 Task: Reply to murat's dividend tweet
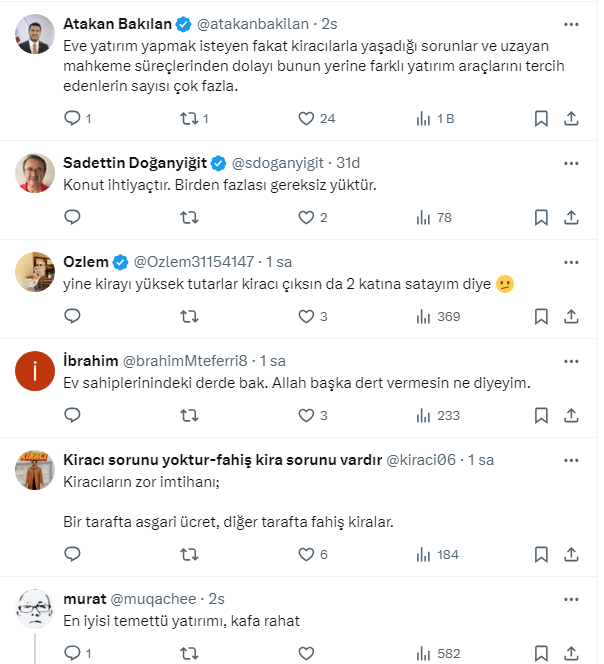(72, 653)
